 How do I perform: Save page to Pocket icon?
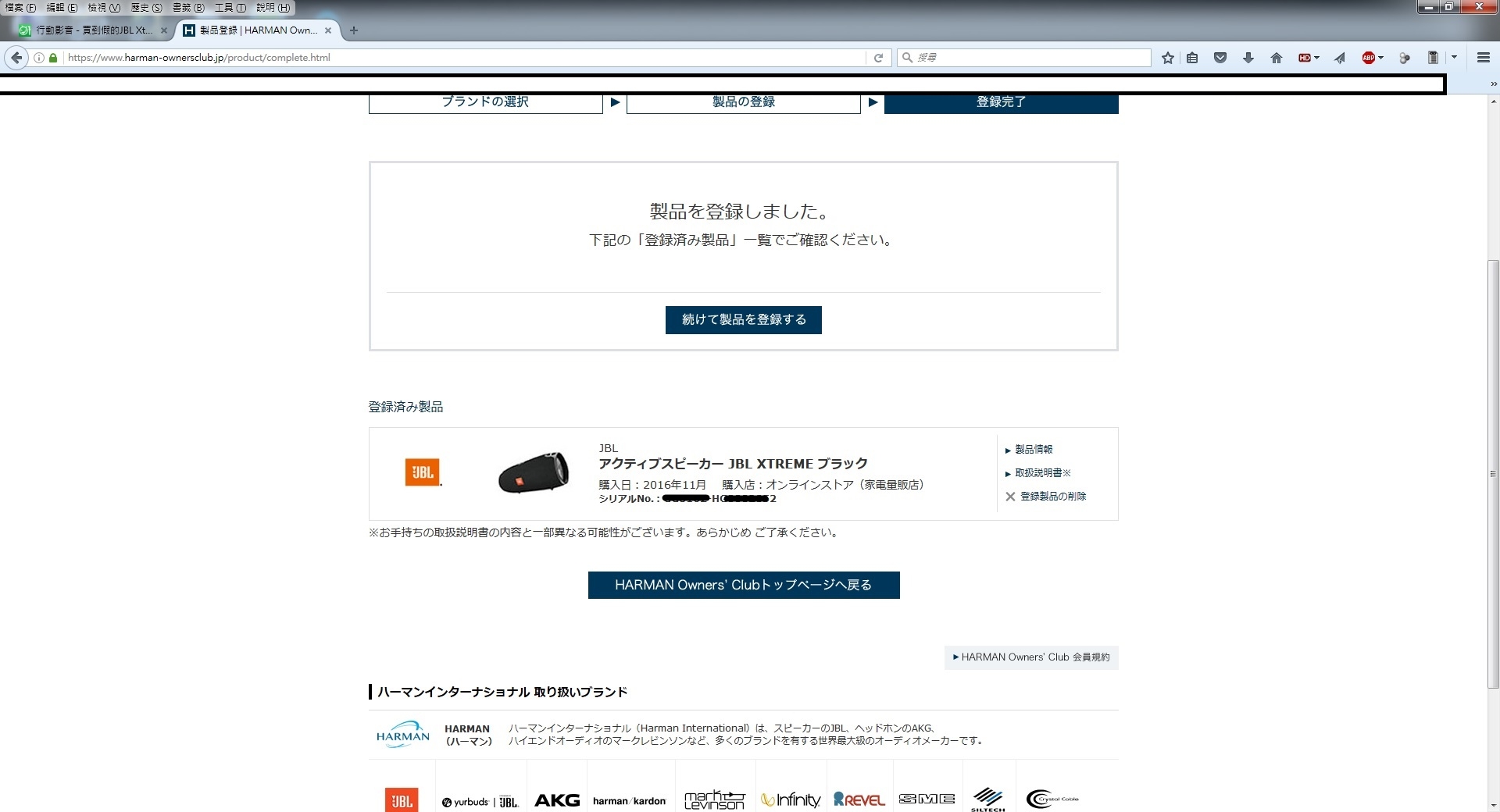point(1220,58)
